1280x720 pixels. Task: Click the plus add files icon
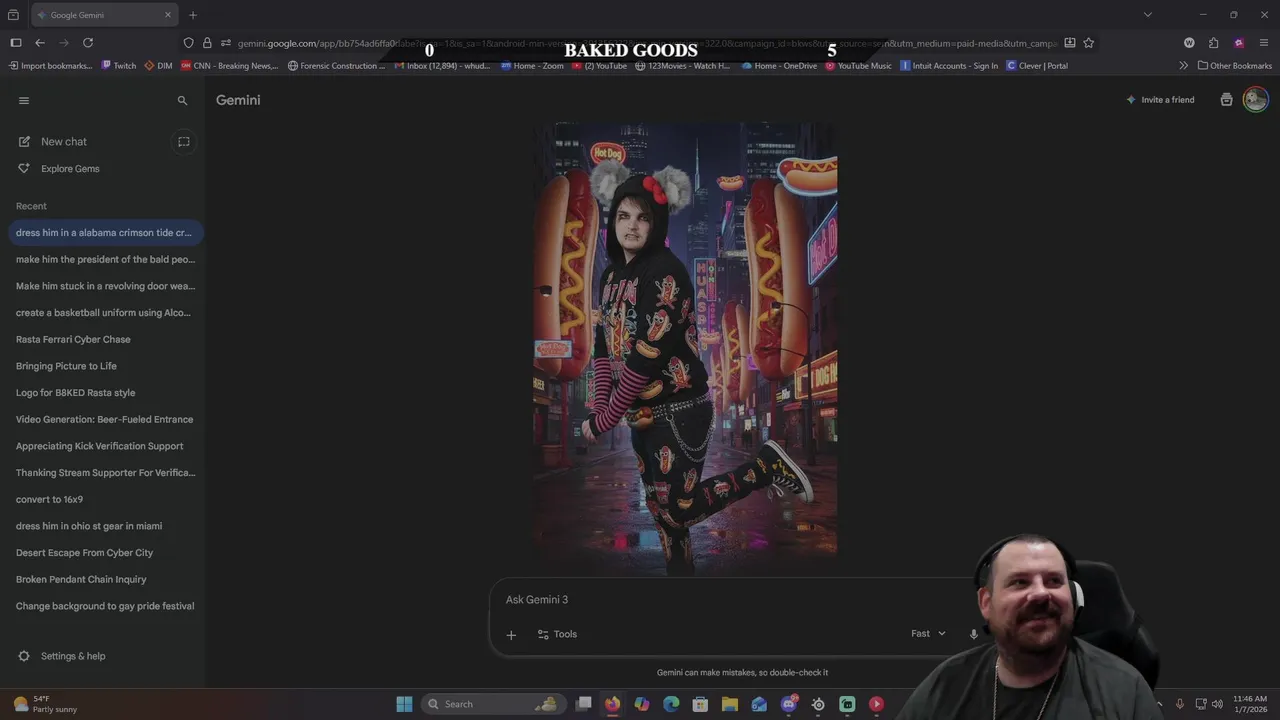pyautogui.click(x=511, y=635)
